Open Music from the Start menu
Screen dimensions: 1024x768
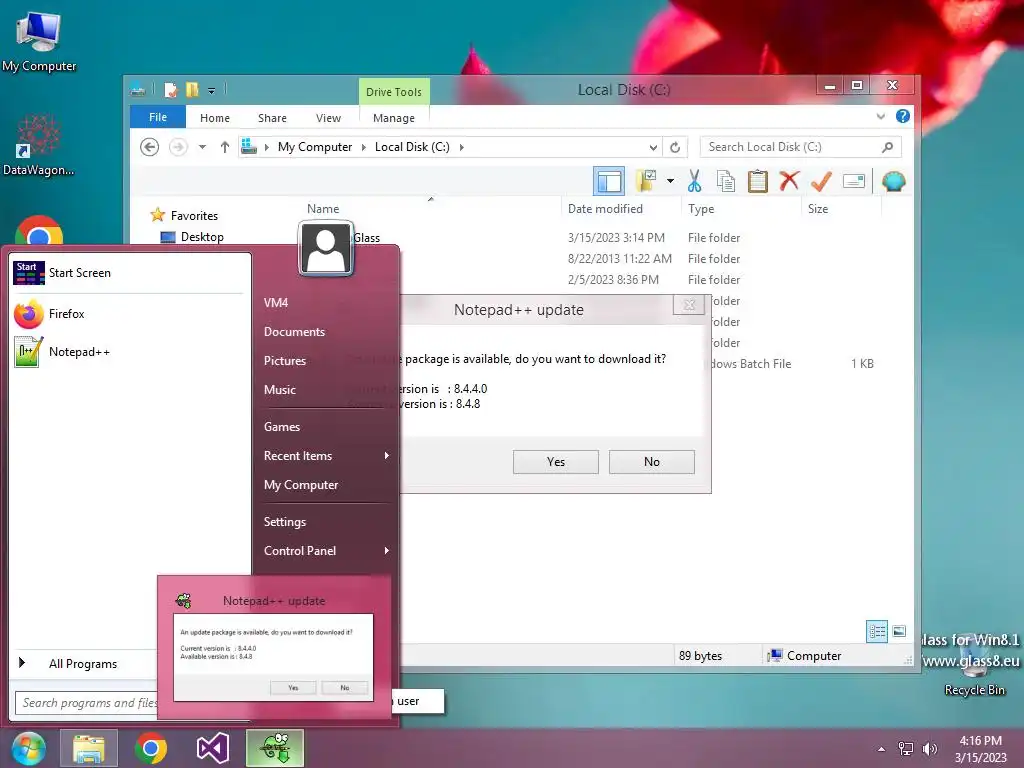pyautogui.click(x=280, y=390)
